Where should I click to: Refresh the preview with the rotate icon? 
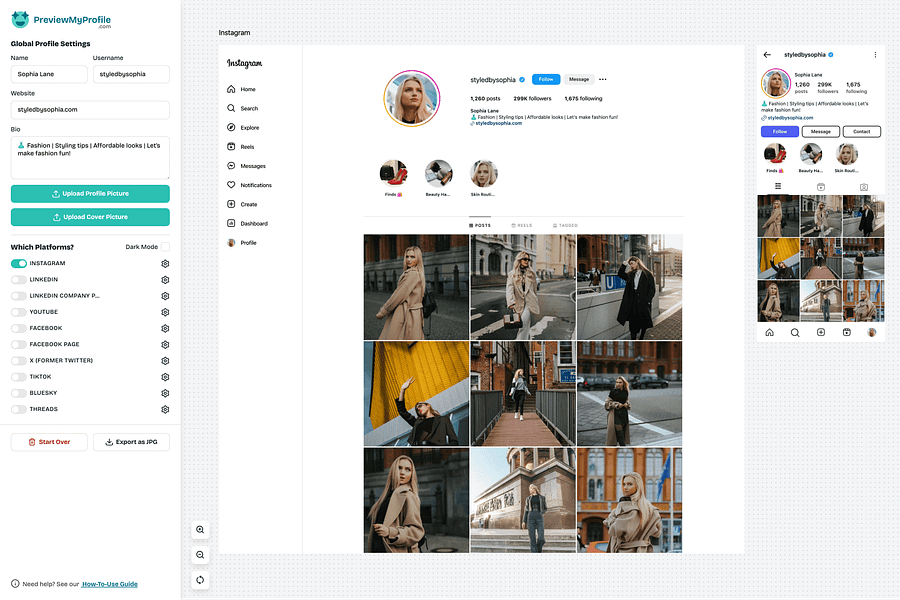(200, 579)
